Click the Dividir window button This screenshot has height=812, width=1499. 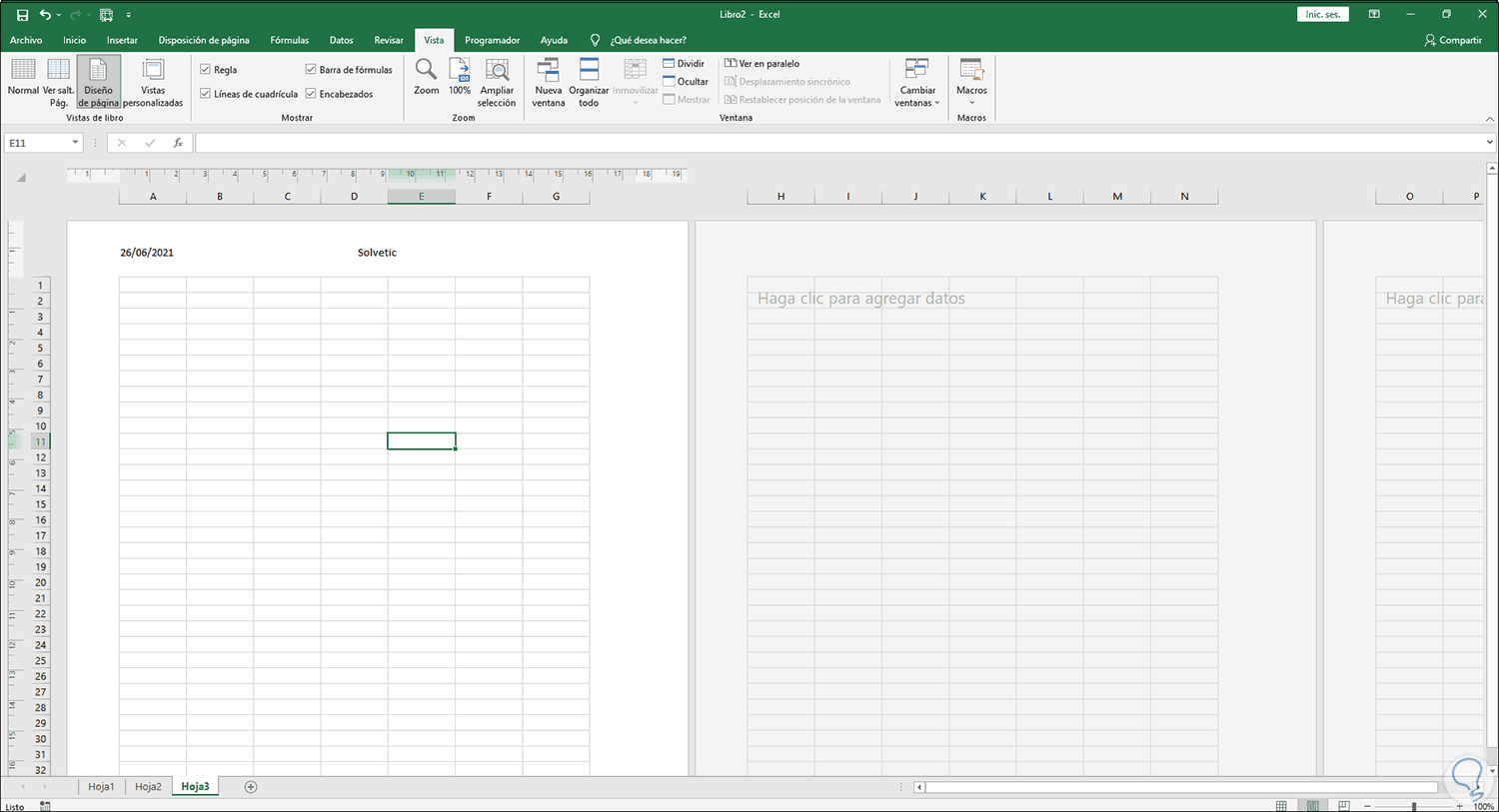click(x=685, y=64)
